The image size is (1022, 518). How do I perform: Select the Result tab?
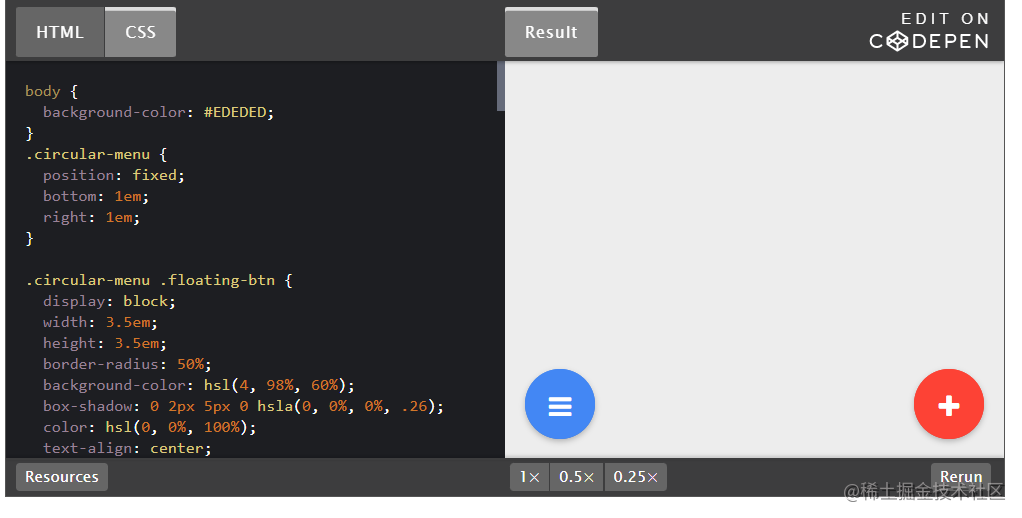[x=551, y=33]
